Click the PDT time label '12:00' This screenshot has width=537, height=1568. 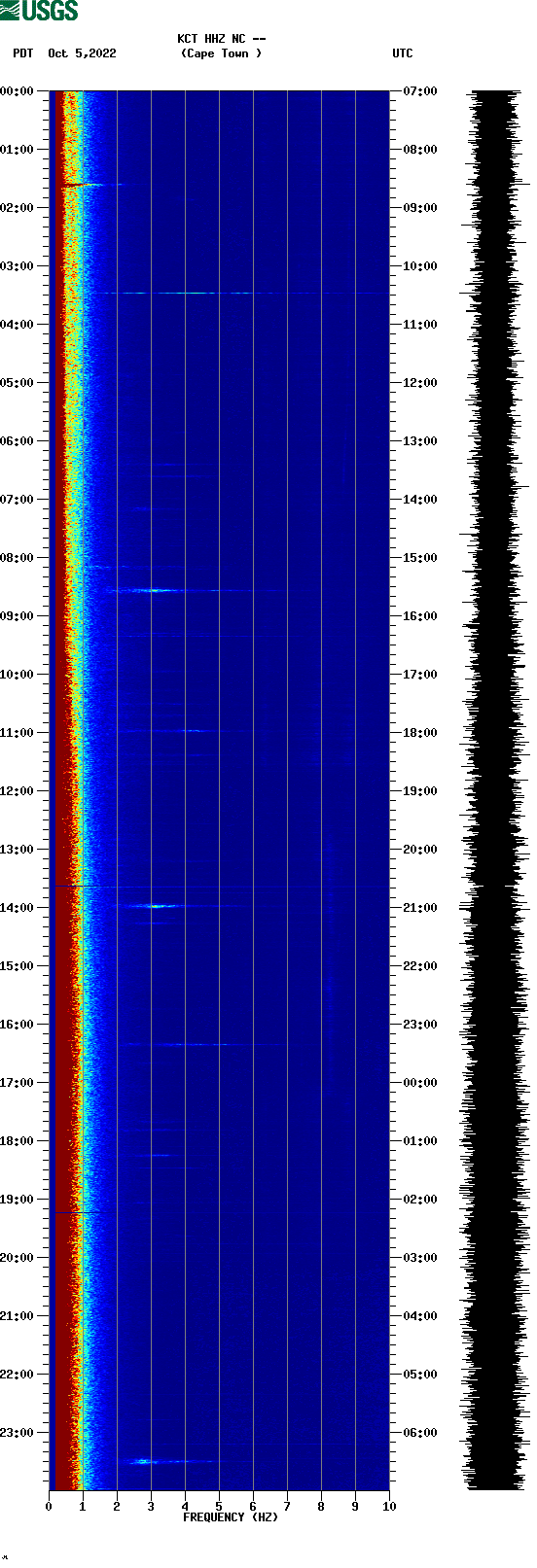tap(18, 791)
